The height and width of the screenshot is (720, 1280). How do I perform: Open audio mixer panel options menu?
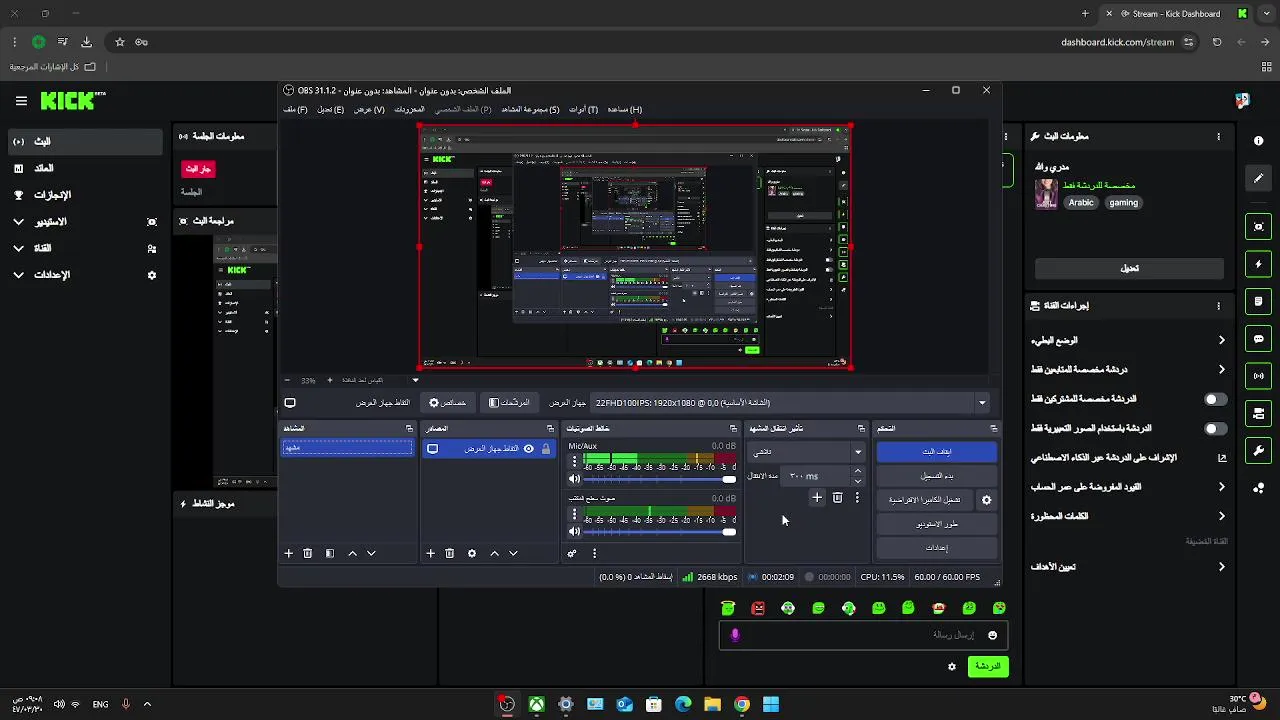(x=594, y=553)
